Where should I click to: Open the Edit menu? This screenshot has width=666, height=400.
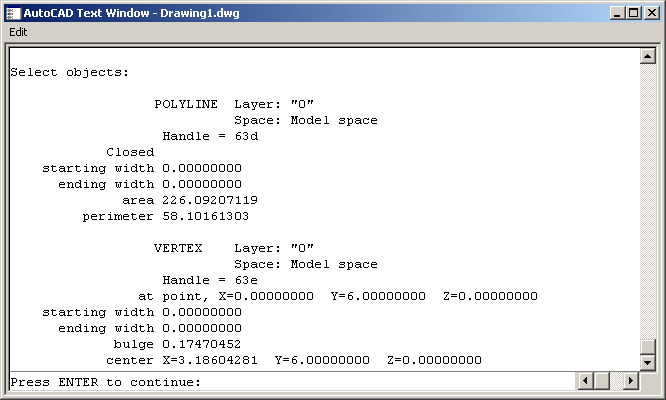(18, 32)
